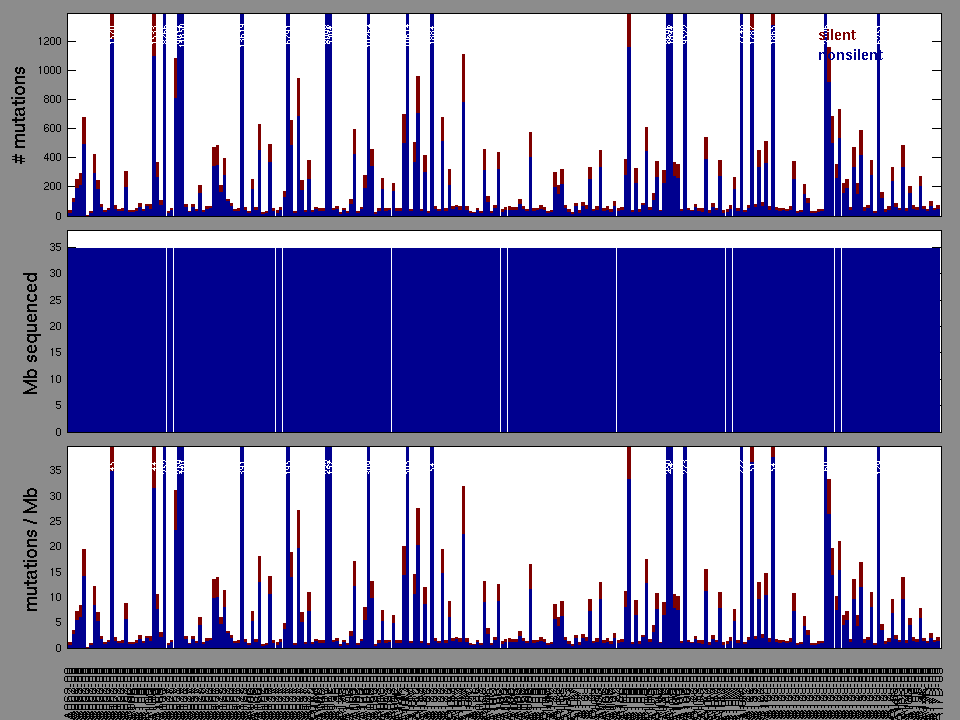Select the "# mutations" y-axis title
960x720 pixels.
coord(19,115)
